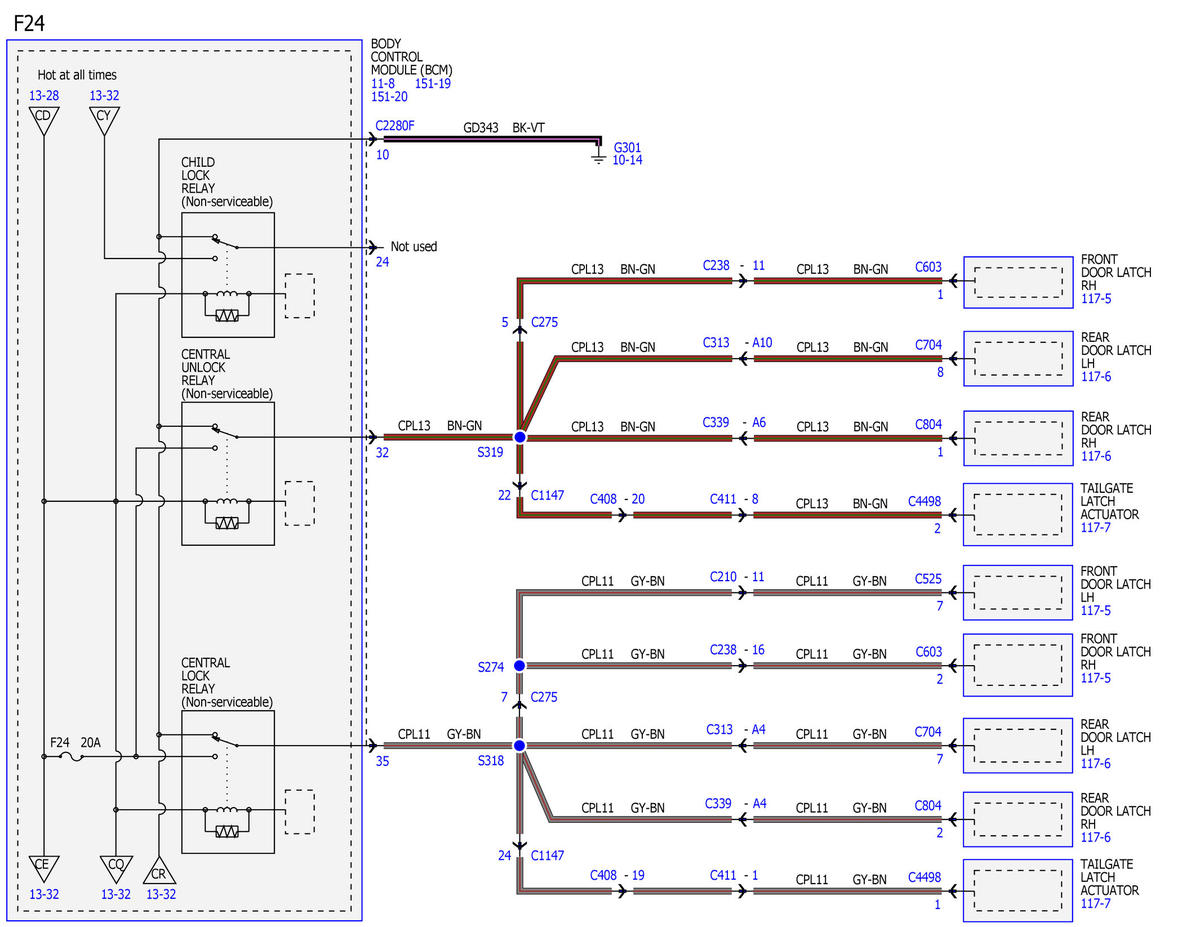Open the 11-8 BCM page reference
Image resolution: width=1200 pixels, height=927 pixels.
(x=383, y=83)
